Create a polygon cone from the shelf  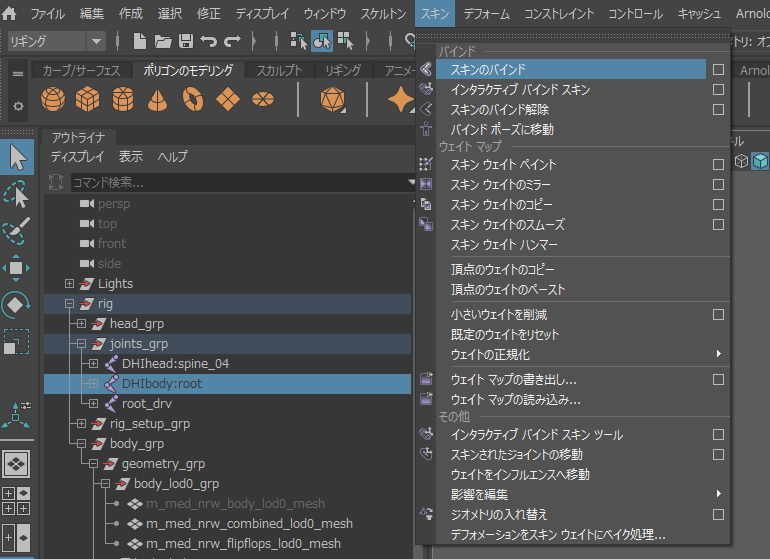pyautogui.click(x=157, y=99)
